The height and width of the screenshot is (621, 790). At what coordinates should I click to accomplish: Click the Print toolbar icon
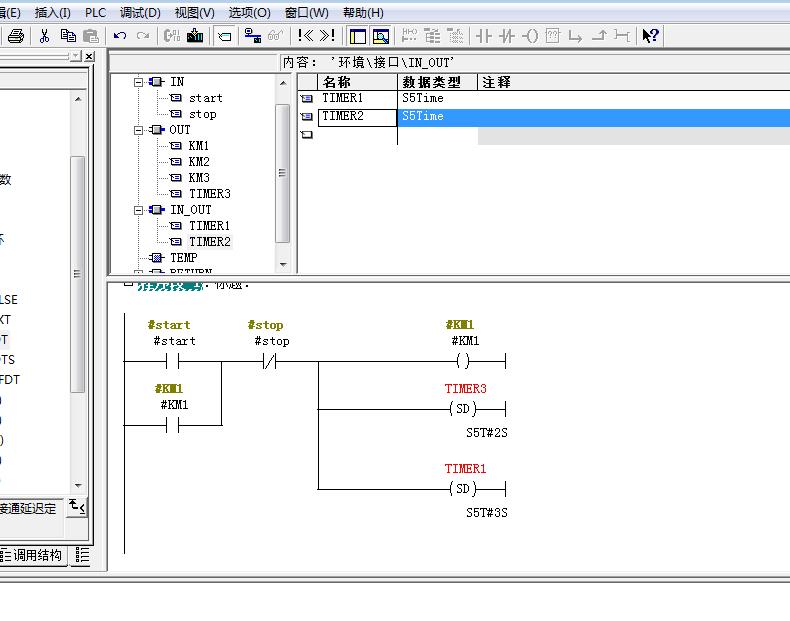[x=16, y=36]
